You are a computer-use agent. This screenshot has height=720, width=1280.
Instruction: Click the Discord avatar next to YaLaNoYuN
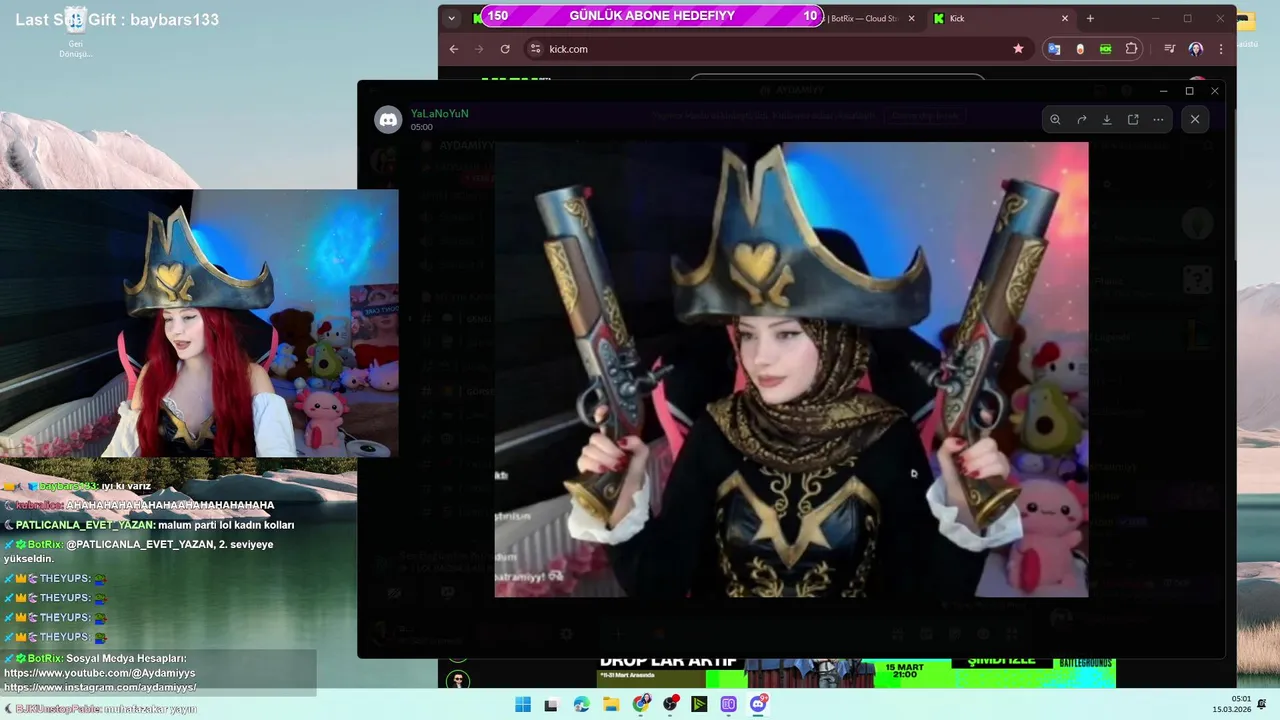point(388,120)
